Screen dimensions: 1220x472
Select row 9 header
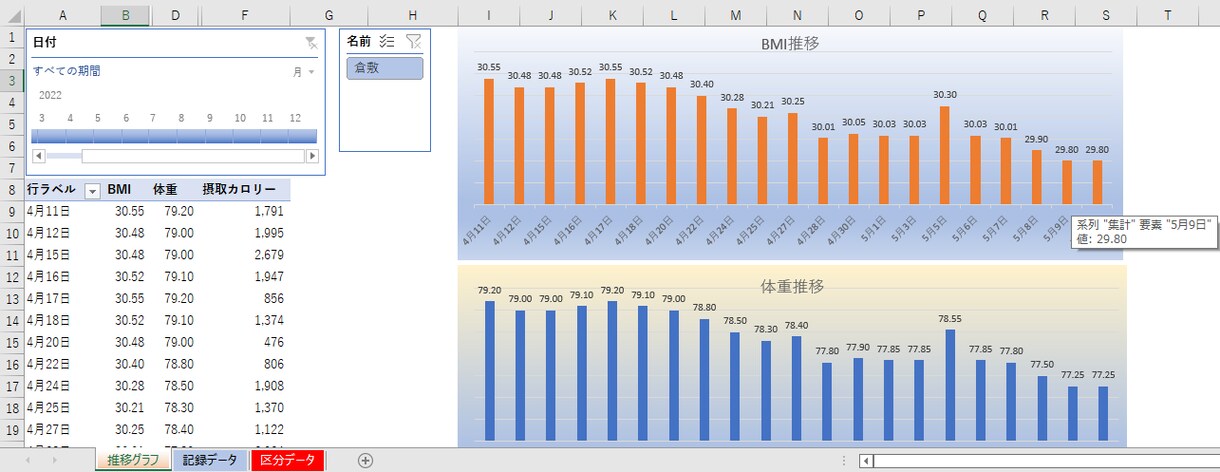click(x=12, y=212)
